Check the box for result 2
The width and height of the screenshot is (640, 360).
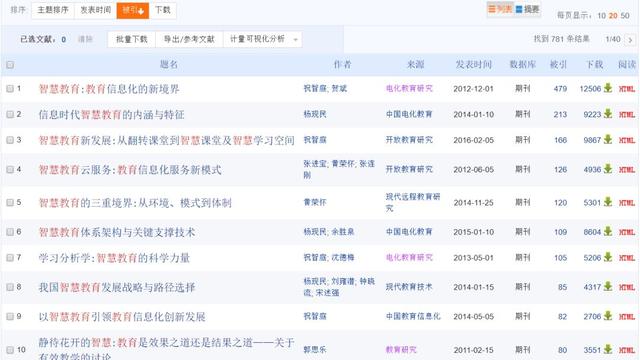(10, 114)
